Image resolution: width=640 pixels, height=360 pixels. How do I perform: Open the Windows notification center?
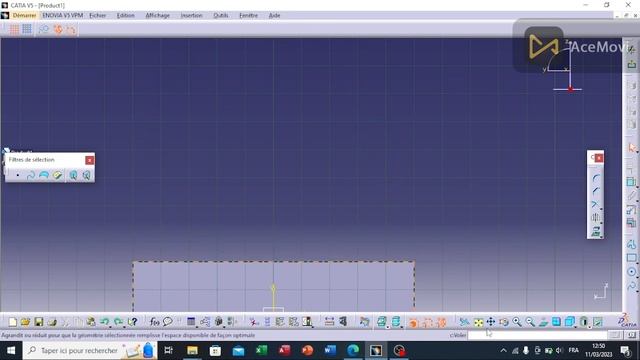tap(625, 351)
